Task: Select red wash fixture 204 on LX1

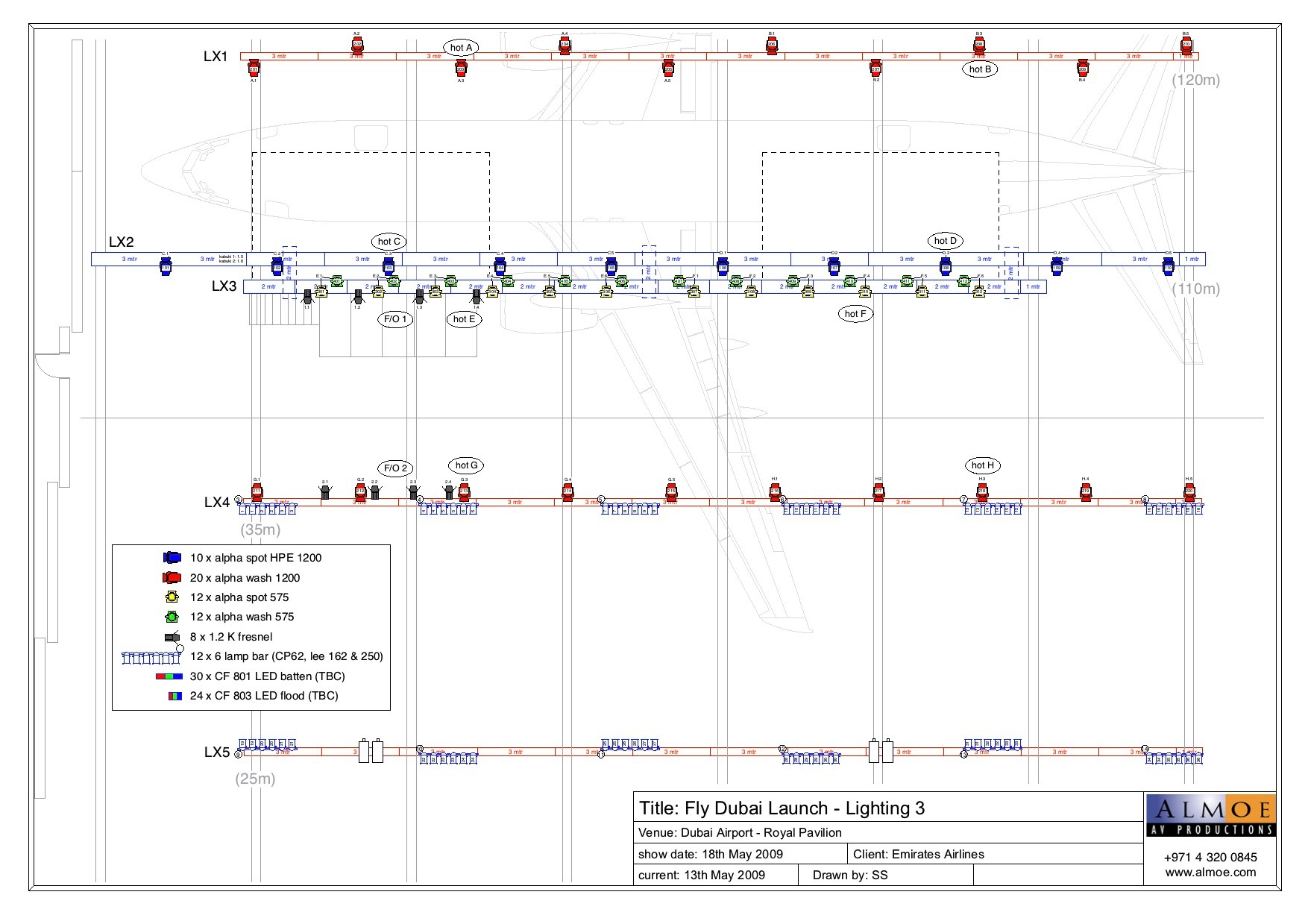Action: coord(565,44)
